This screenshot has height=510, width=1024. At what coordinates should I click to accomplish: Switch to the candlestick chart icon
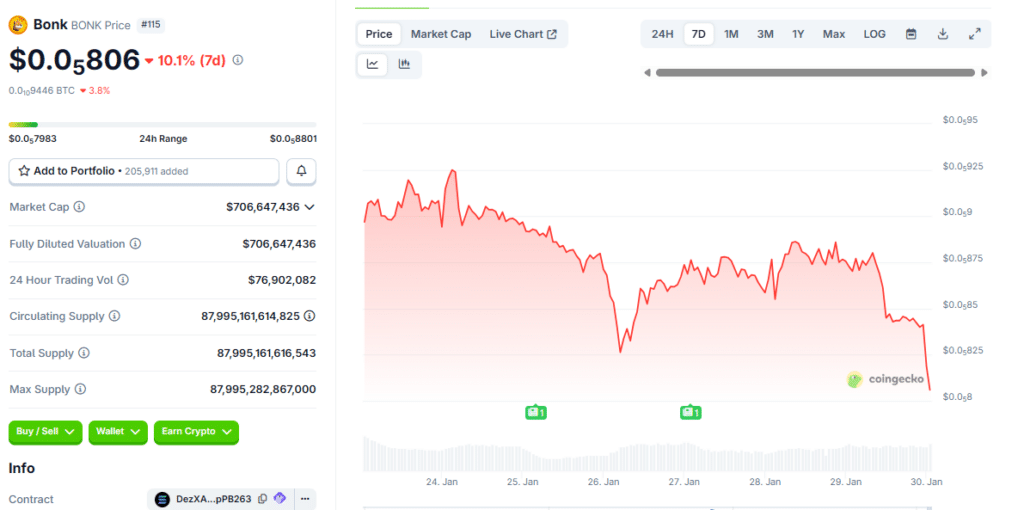[405, 64]
